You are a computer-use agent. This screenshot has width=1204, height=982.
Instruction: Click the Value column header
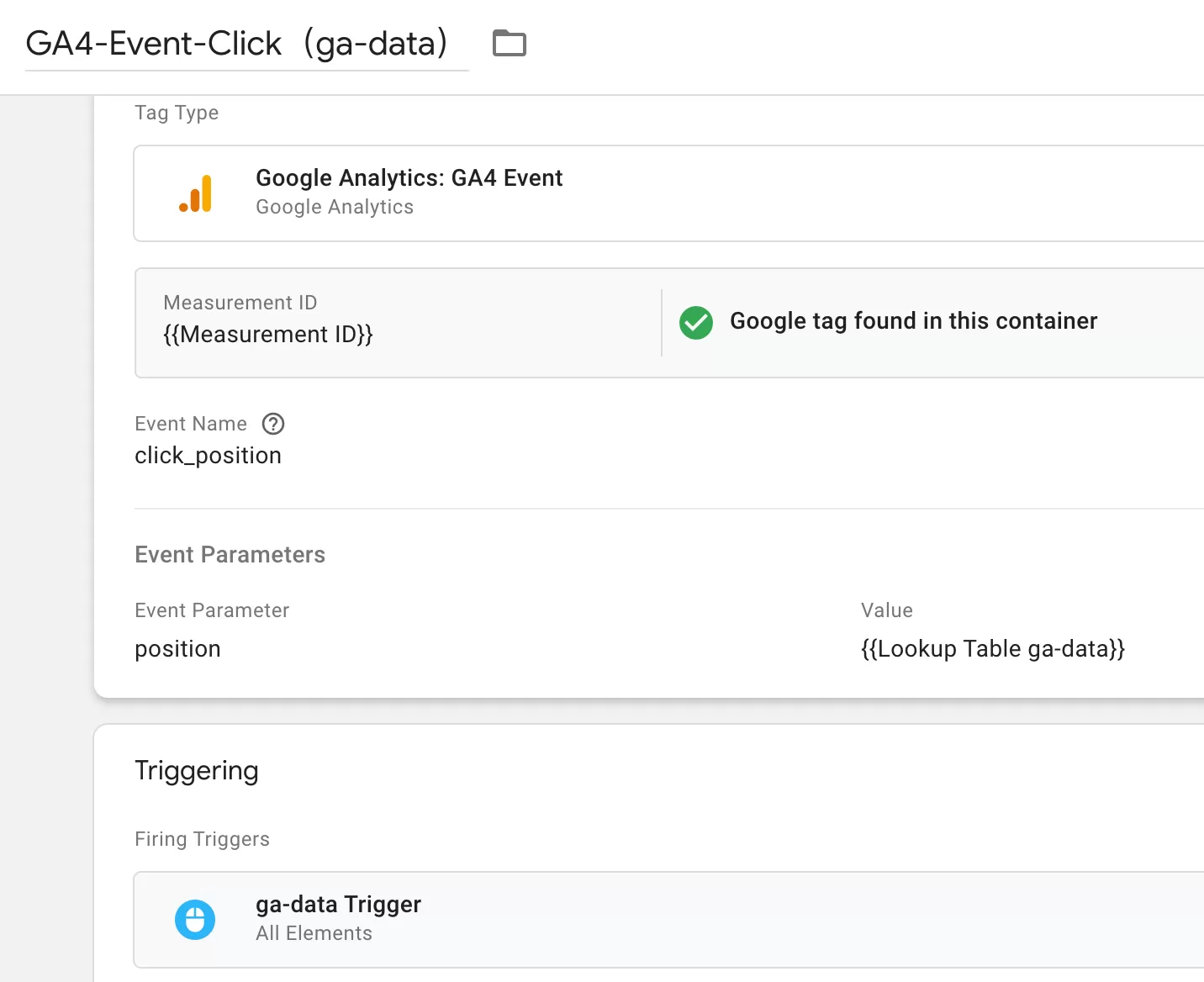886,610
